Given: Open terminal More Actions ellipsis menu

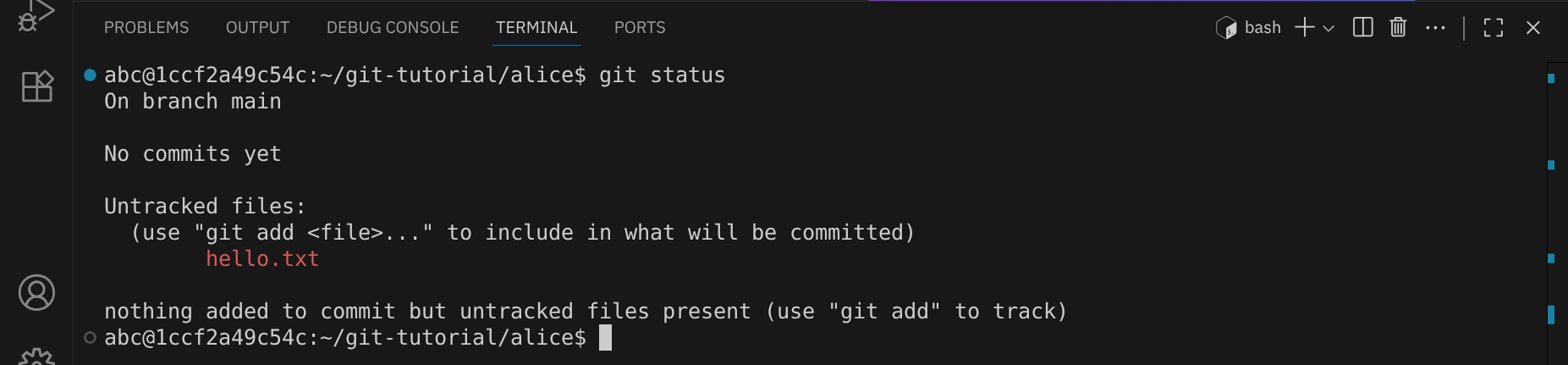Looking at the screenshot, I should pos(1435,28).
